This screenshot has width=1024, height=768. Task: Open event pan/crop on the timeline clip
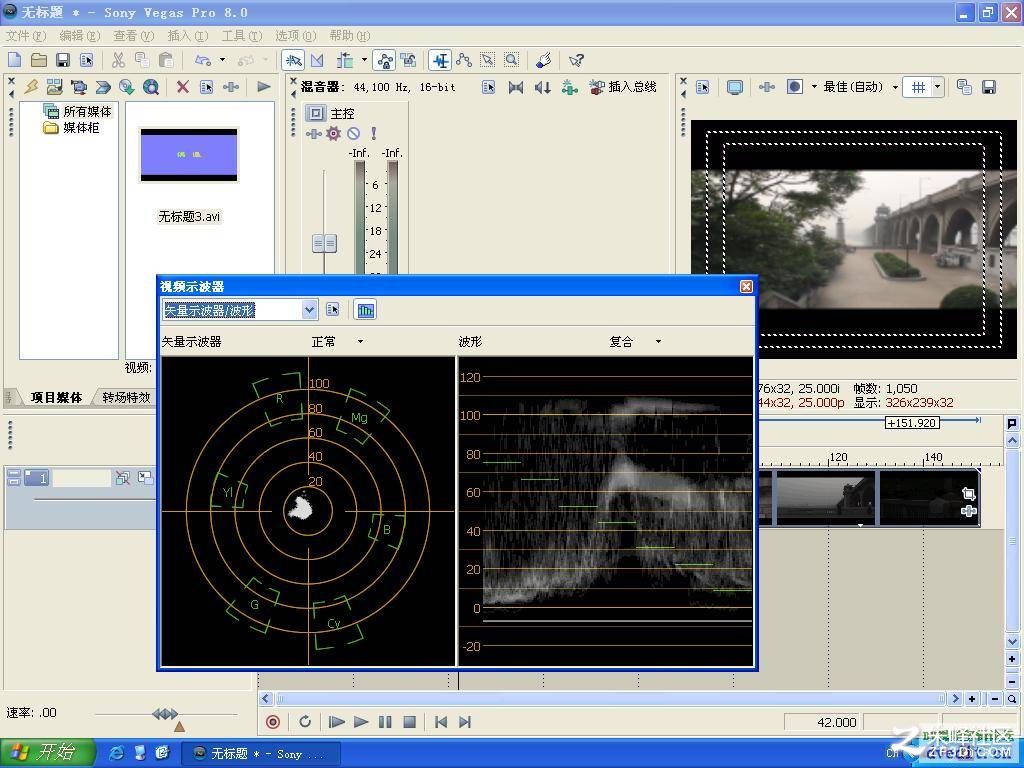(968, 494)
